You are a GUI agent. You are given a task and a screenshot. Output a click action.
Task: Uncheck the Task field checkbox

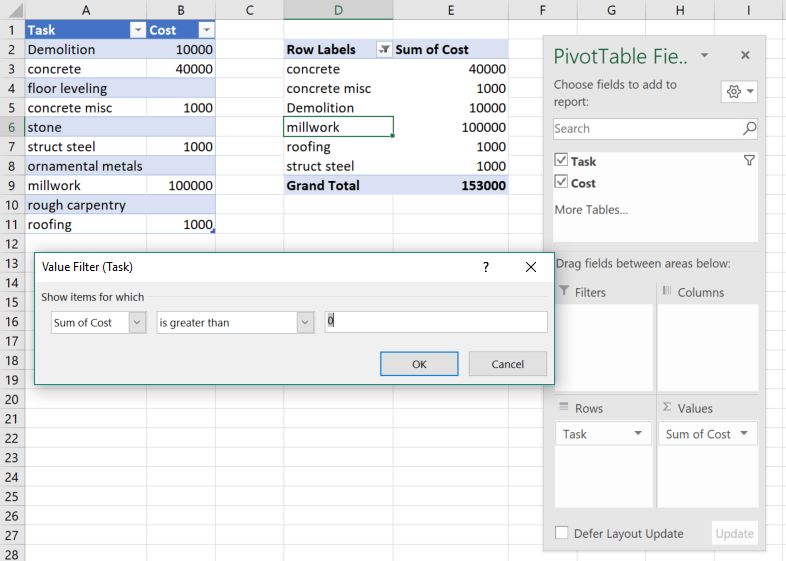(561, 160)
